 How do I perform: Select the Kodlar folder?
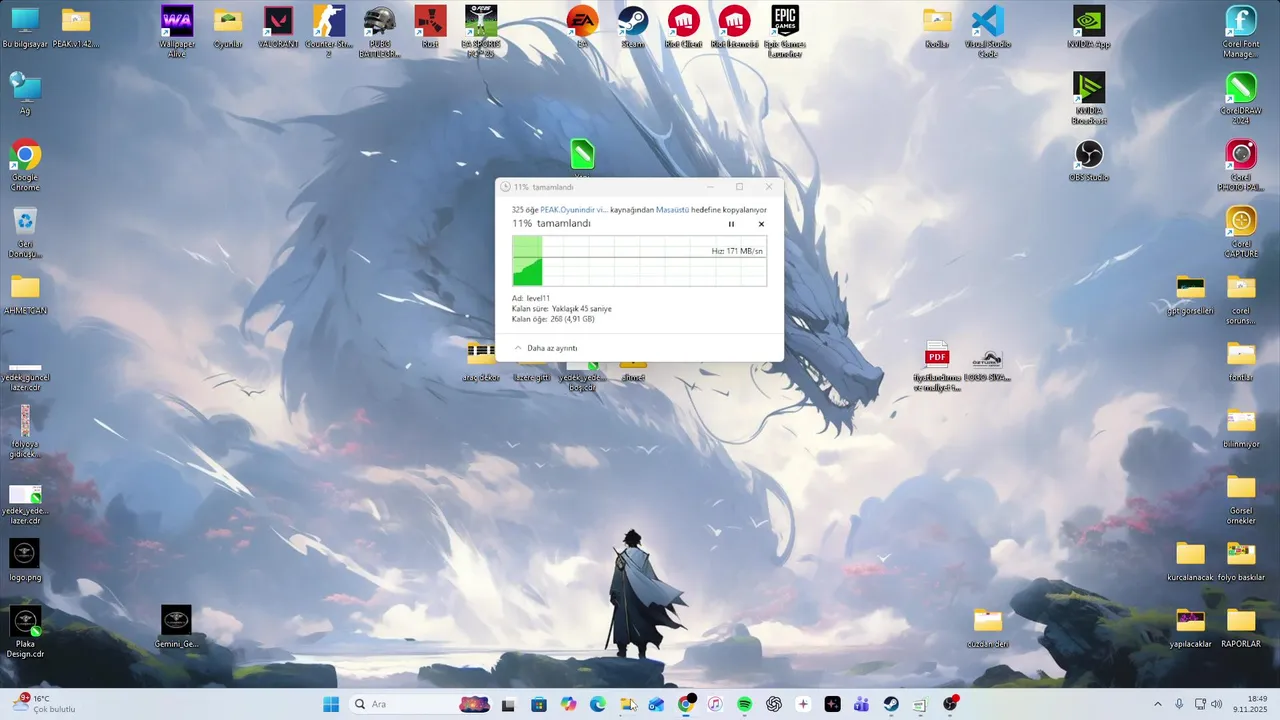pyautogui.click(x=937, y=28)
